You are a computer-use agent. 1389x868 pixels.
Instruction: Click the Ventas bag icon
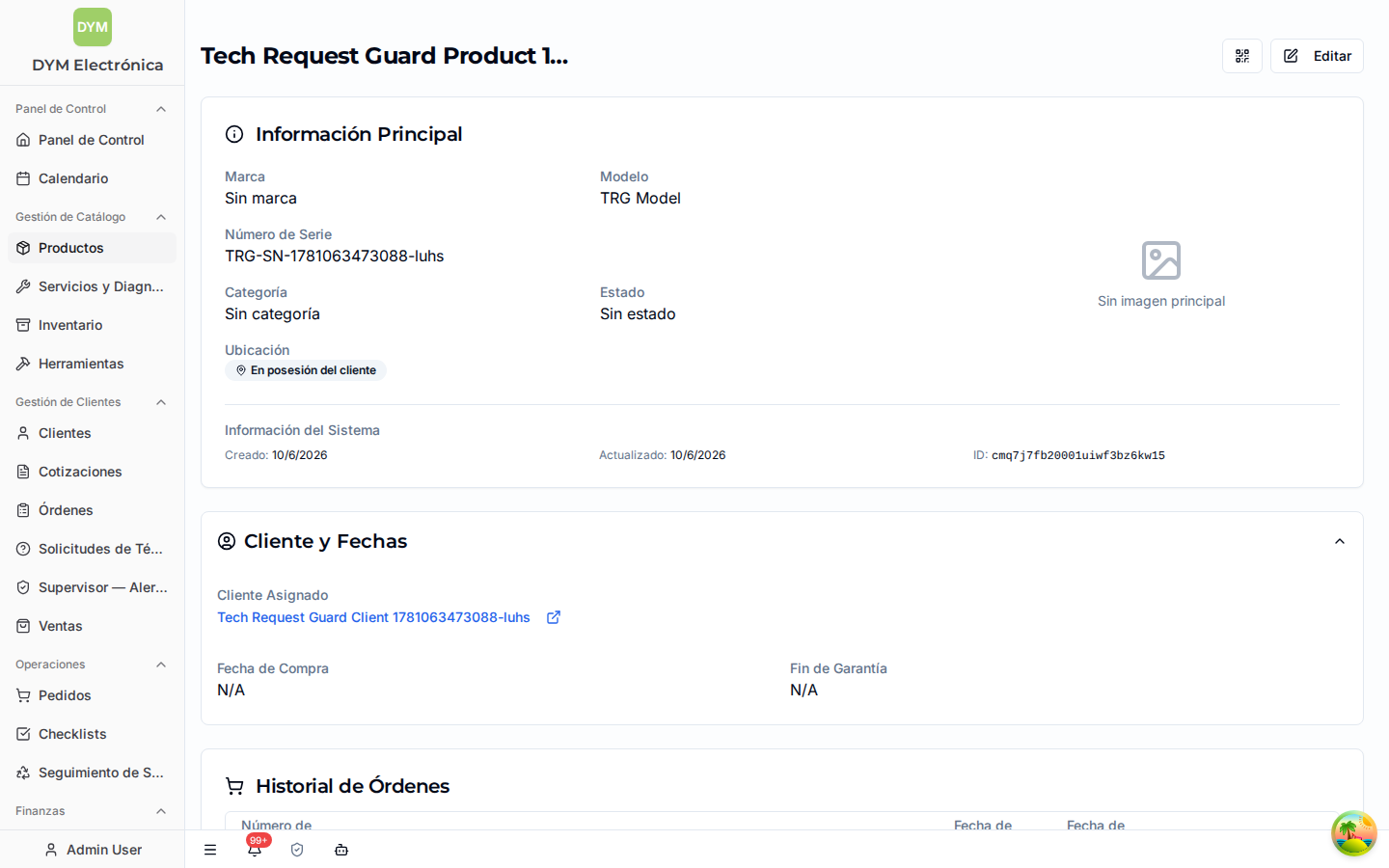click(x=23, y=626)
